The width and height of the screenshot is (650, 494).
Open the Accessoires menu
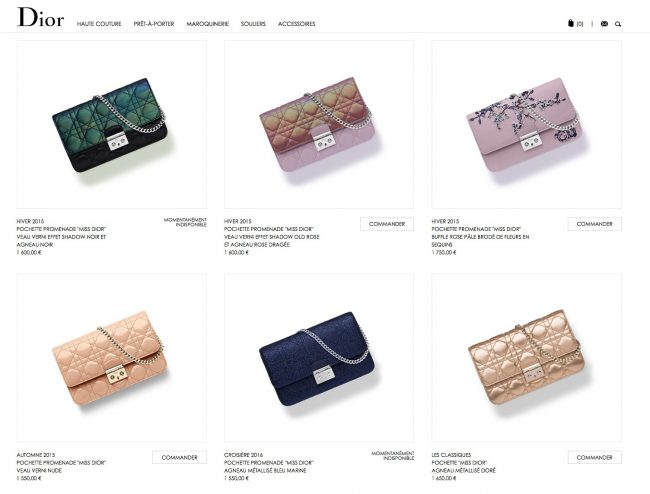(x=296, y=24)
